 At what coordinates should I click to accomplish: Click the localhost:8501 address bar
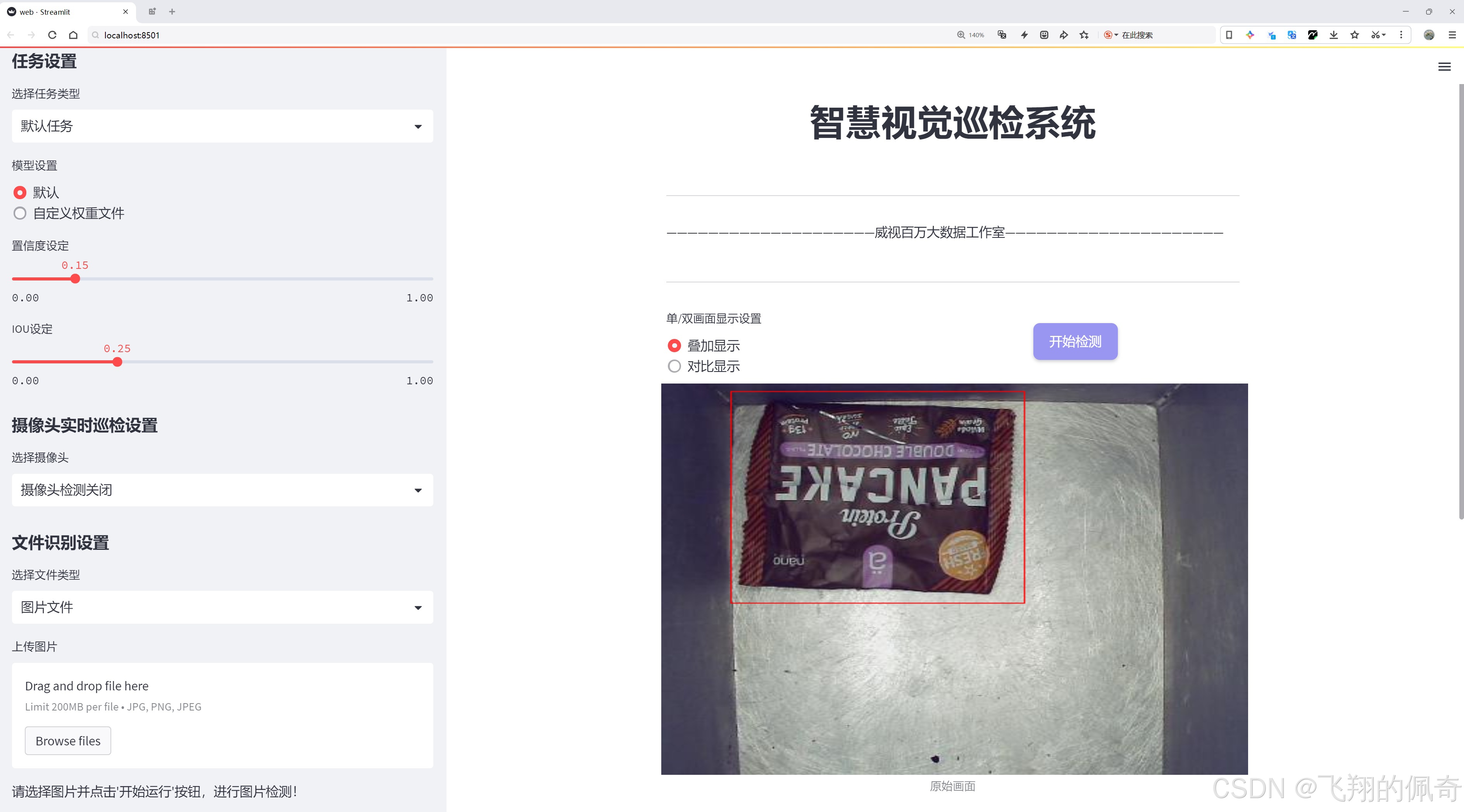(x=512, y=35)
